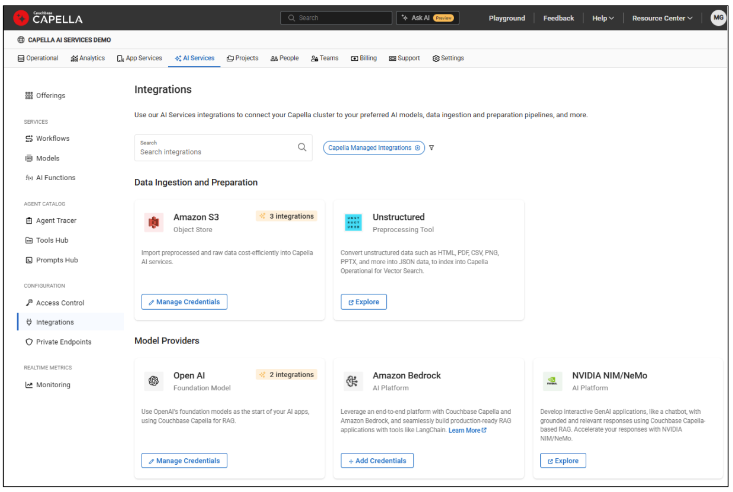Click Explore on the Unstructured card
Screen dimensions: 733x492
tap(364, 302)
